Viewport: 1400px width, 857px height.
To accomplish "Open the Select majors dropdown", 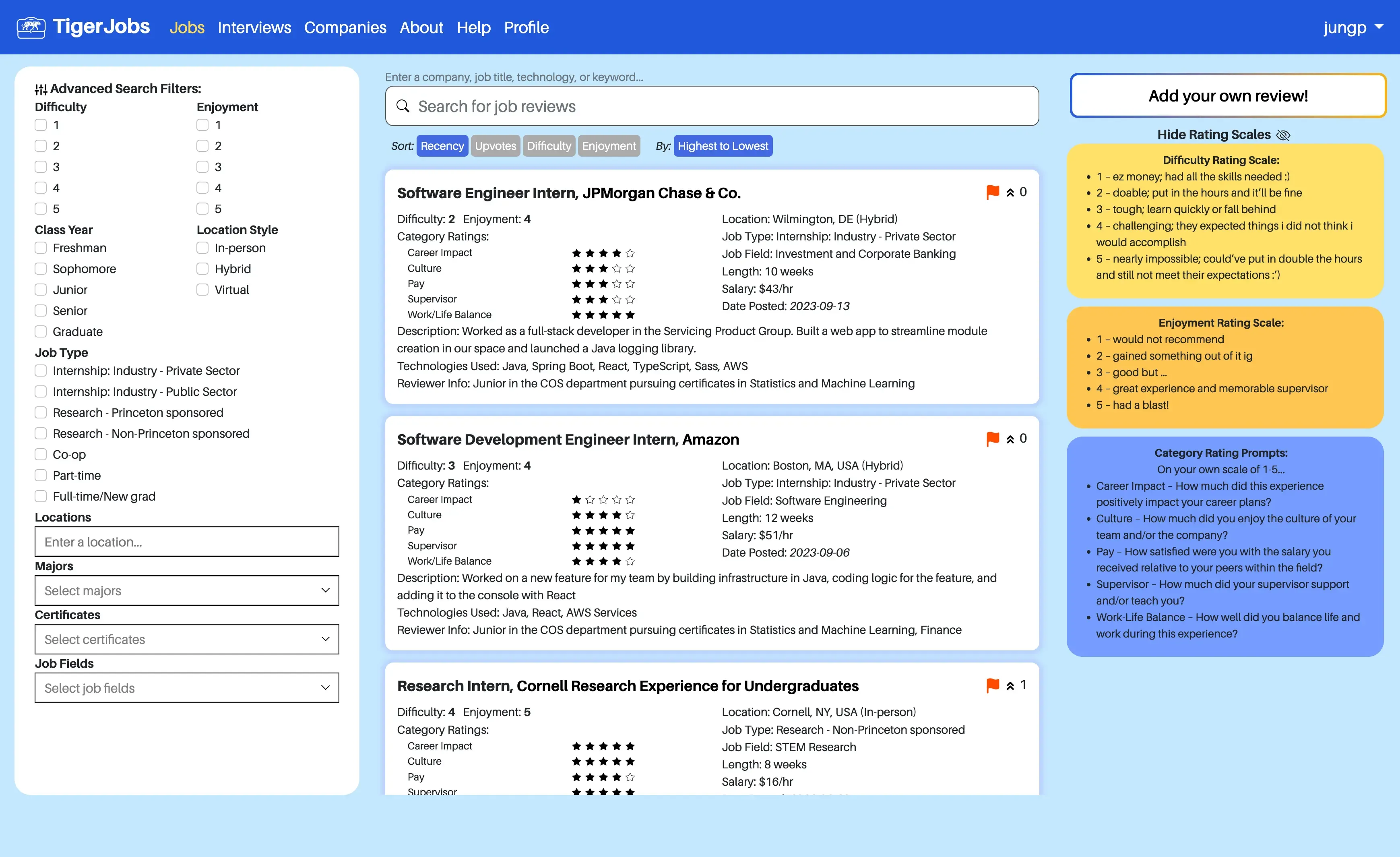I will pos(186,590).
